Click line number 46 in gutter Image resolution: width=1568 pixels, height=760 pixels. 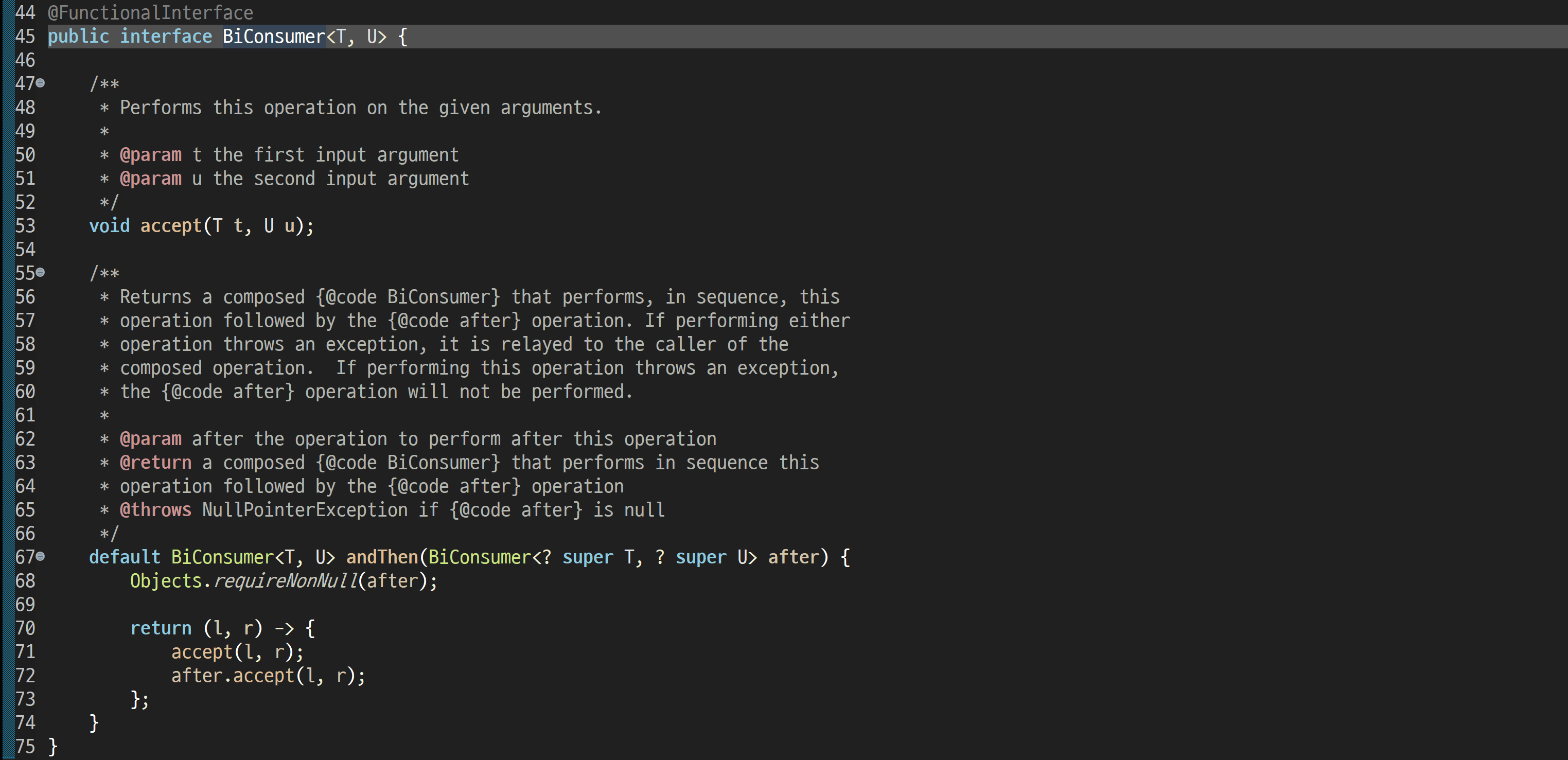[x=26, y=60]
